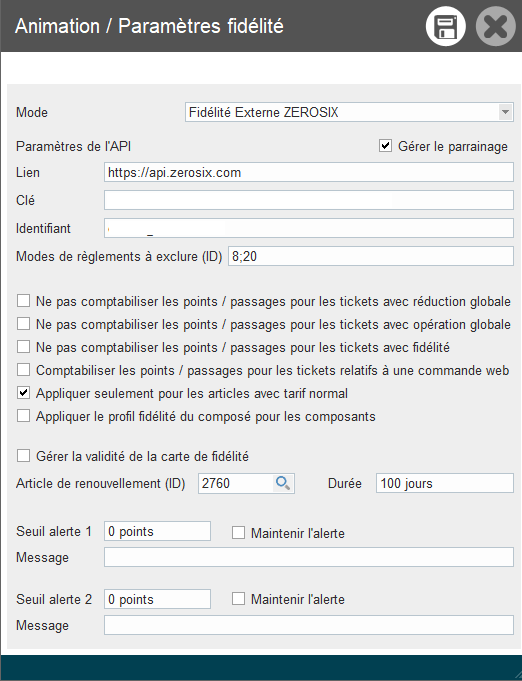Click the Seuil alerte 1 points field
Viewport: 522px width, 681px height.
coord(157,531)
